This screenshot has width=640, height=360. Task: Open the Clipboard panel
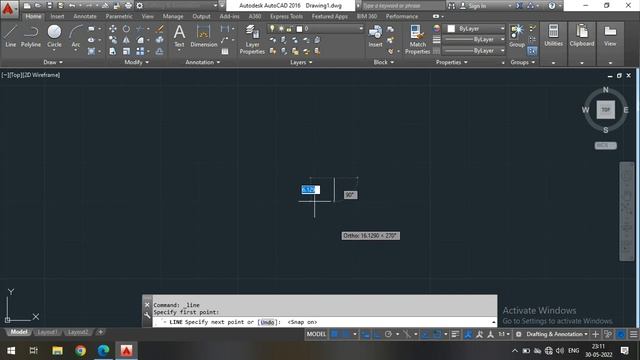point(582,35)
